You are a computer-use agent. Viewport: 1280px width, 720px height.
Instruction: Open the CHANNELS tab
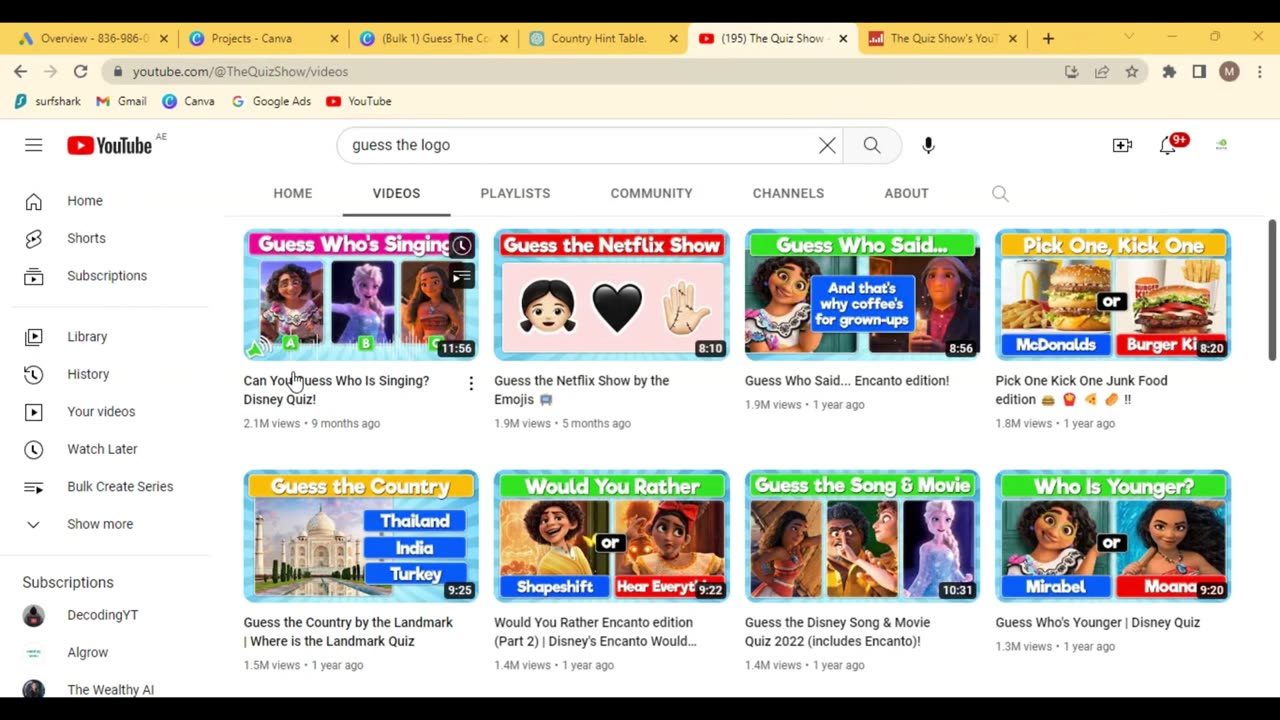(x=788, y=194)
